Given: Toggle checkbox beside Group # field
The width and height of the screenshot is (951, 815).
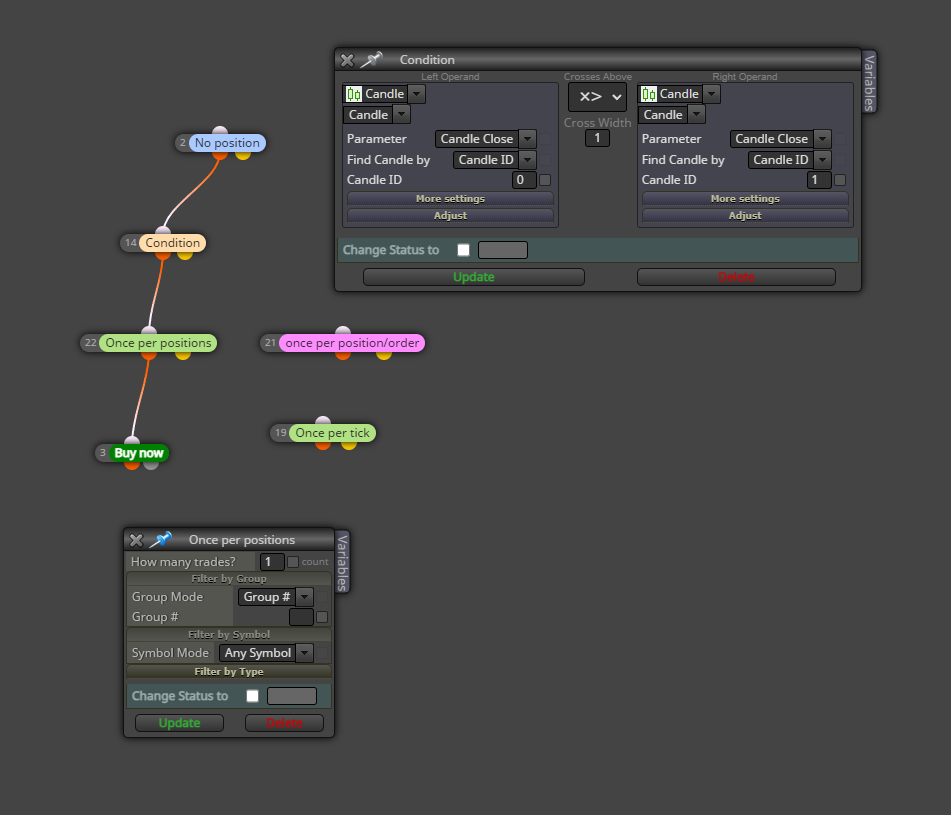Looking at the screenshot, I should click(322, 617).
